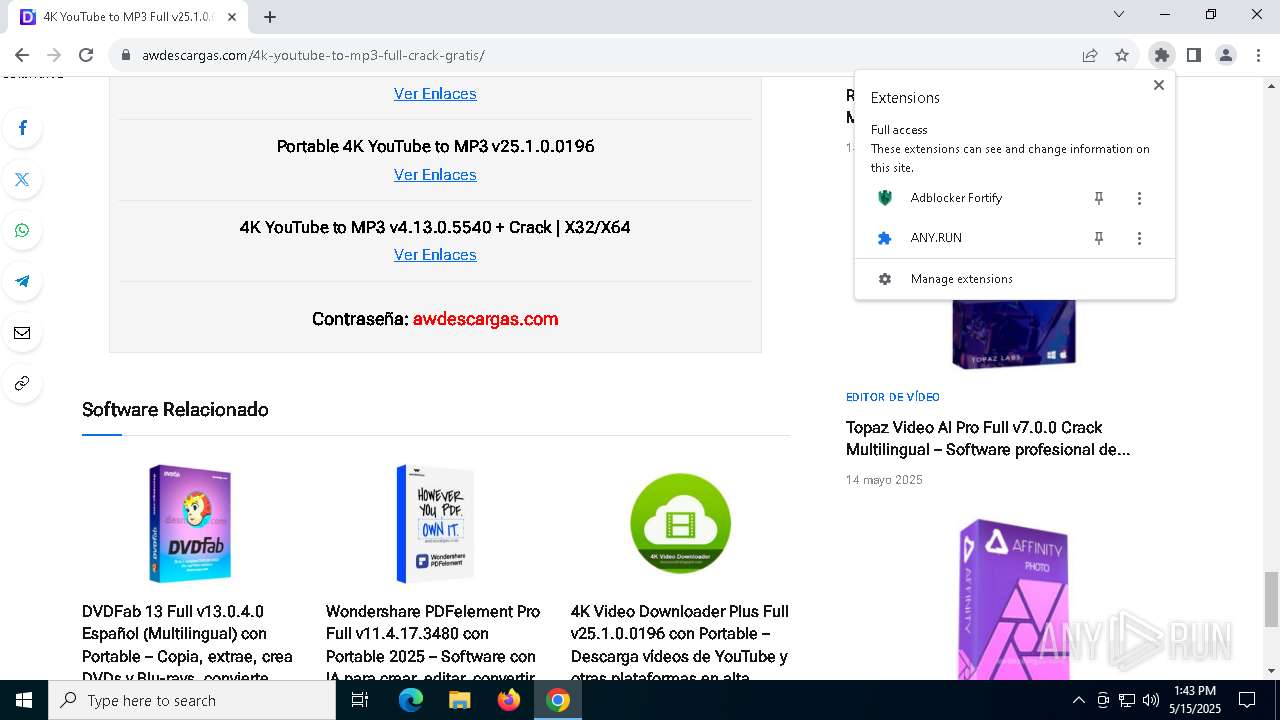
Task: Share page on Facebook sidebar icon
Action: [x=22, y=128]
